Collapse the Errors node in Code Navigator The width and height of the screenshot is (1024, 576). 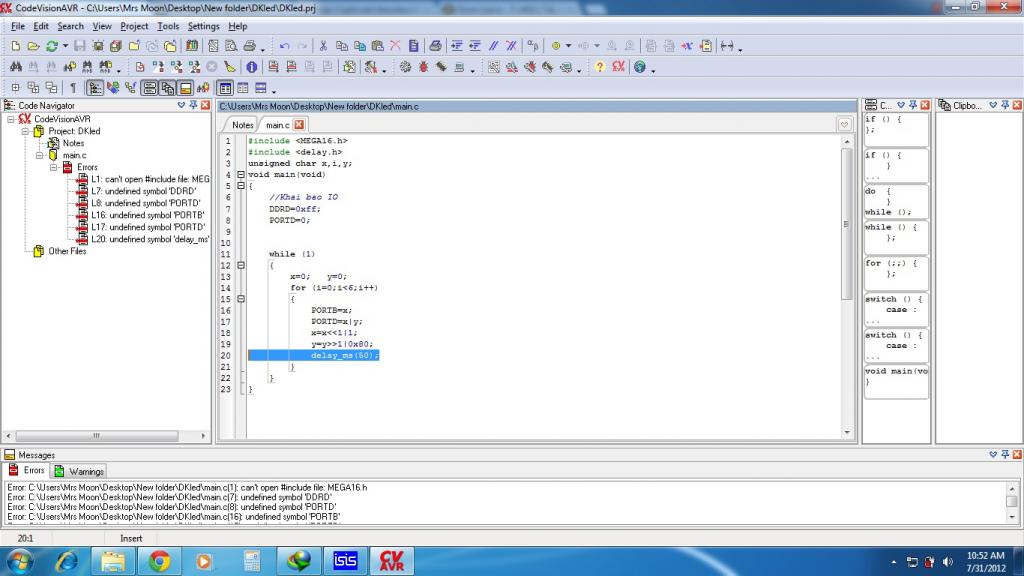click(x=54, y=167)
